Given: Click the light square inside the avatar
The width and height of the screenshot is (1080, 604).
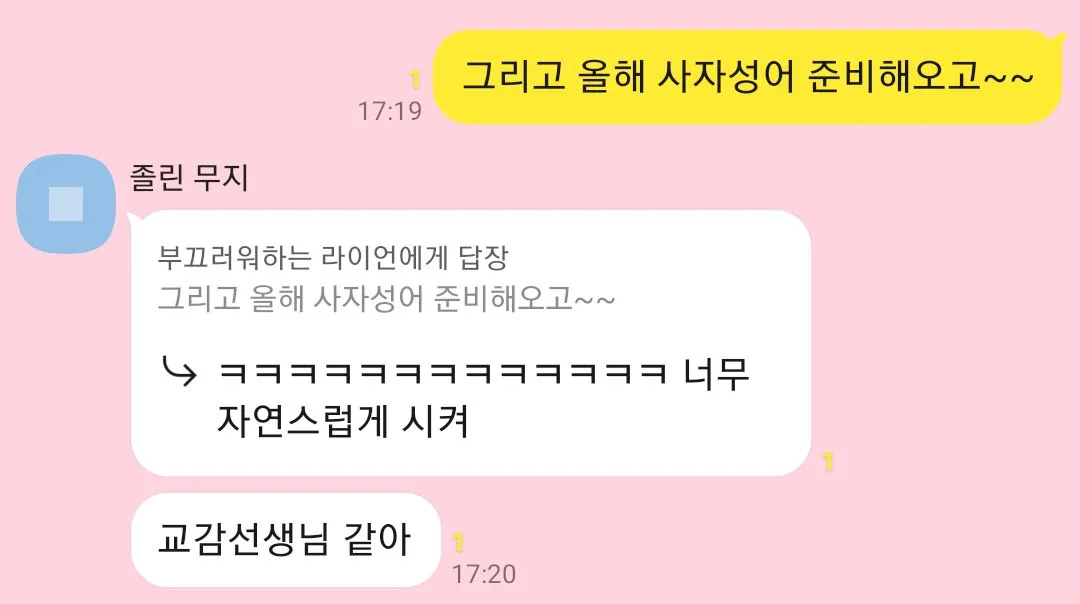Looking at the screenshot, I should tap(66, 204).
